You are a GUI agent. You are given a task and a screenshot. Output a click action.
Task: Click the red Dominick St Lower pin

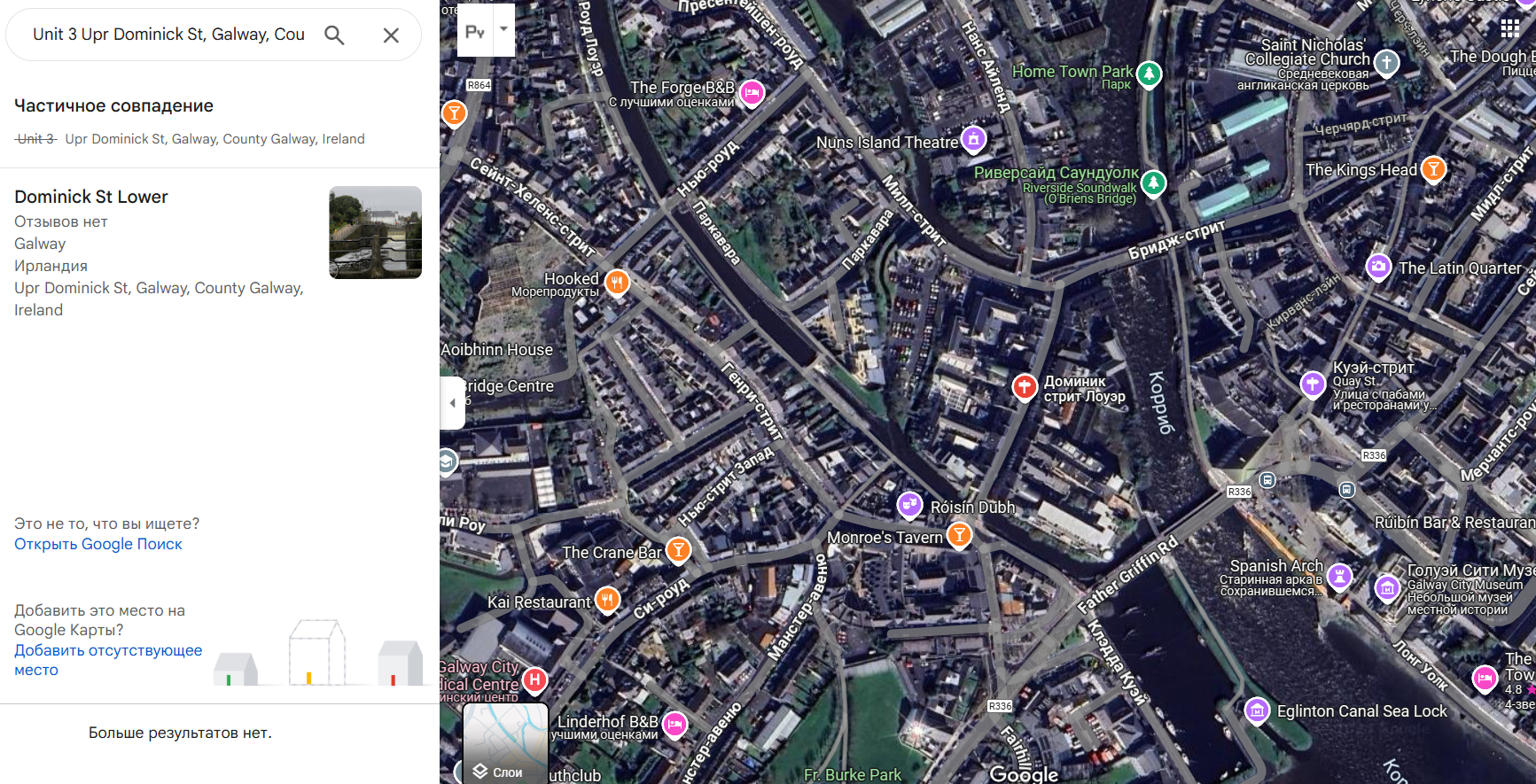click(1025, 386)
